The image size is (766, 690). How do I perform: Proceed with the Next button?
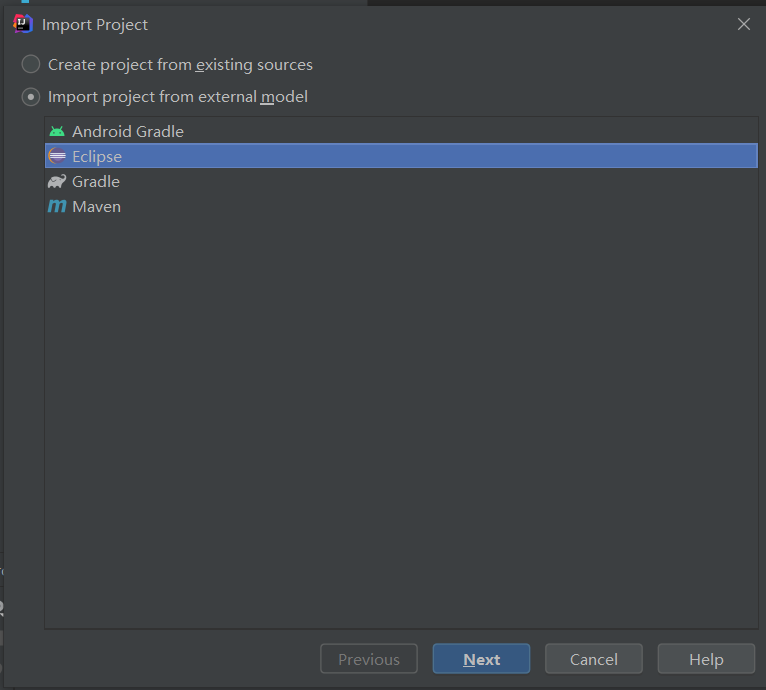tap(481, 659)
